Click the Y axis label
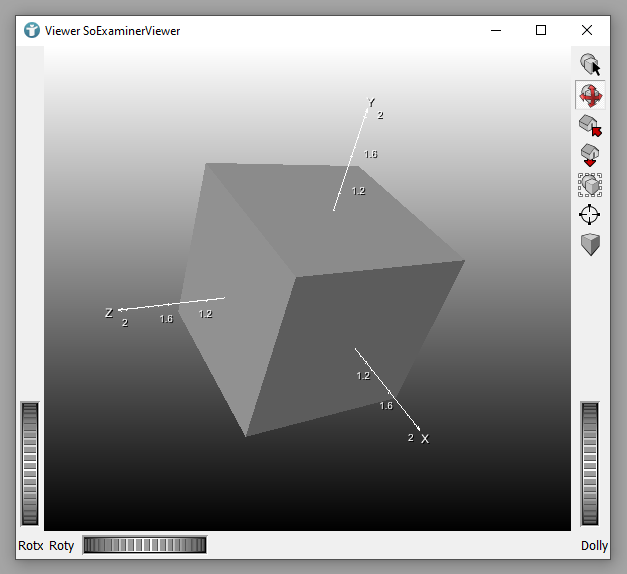627x574 pixels. click(x=371, y=103)
